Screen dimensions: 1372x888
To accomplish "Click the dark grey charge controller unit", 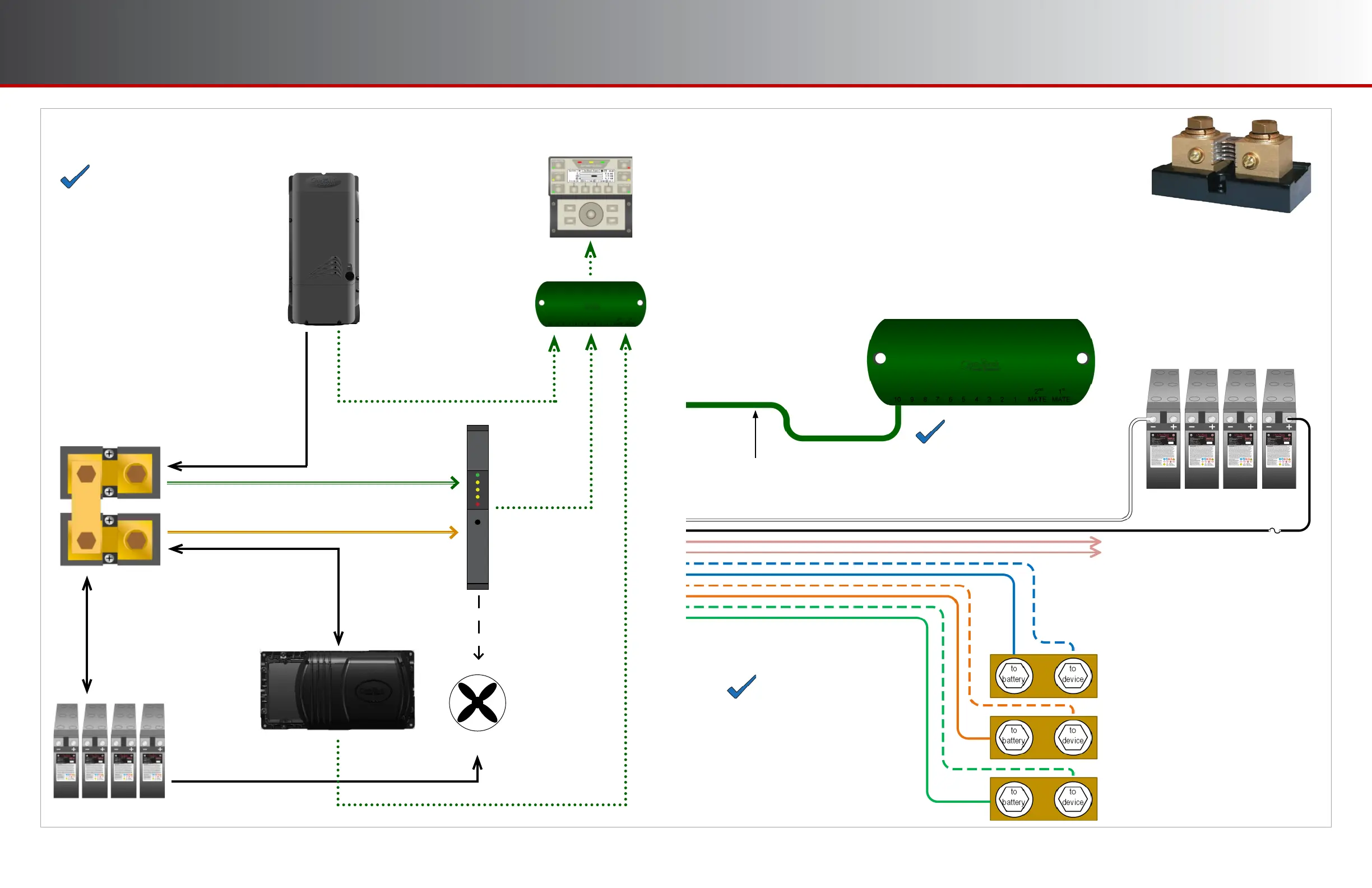I will 323,248.
